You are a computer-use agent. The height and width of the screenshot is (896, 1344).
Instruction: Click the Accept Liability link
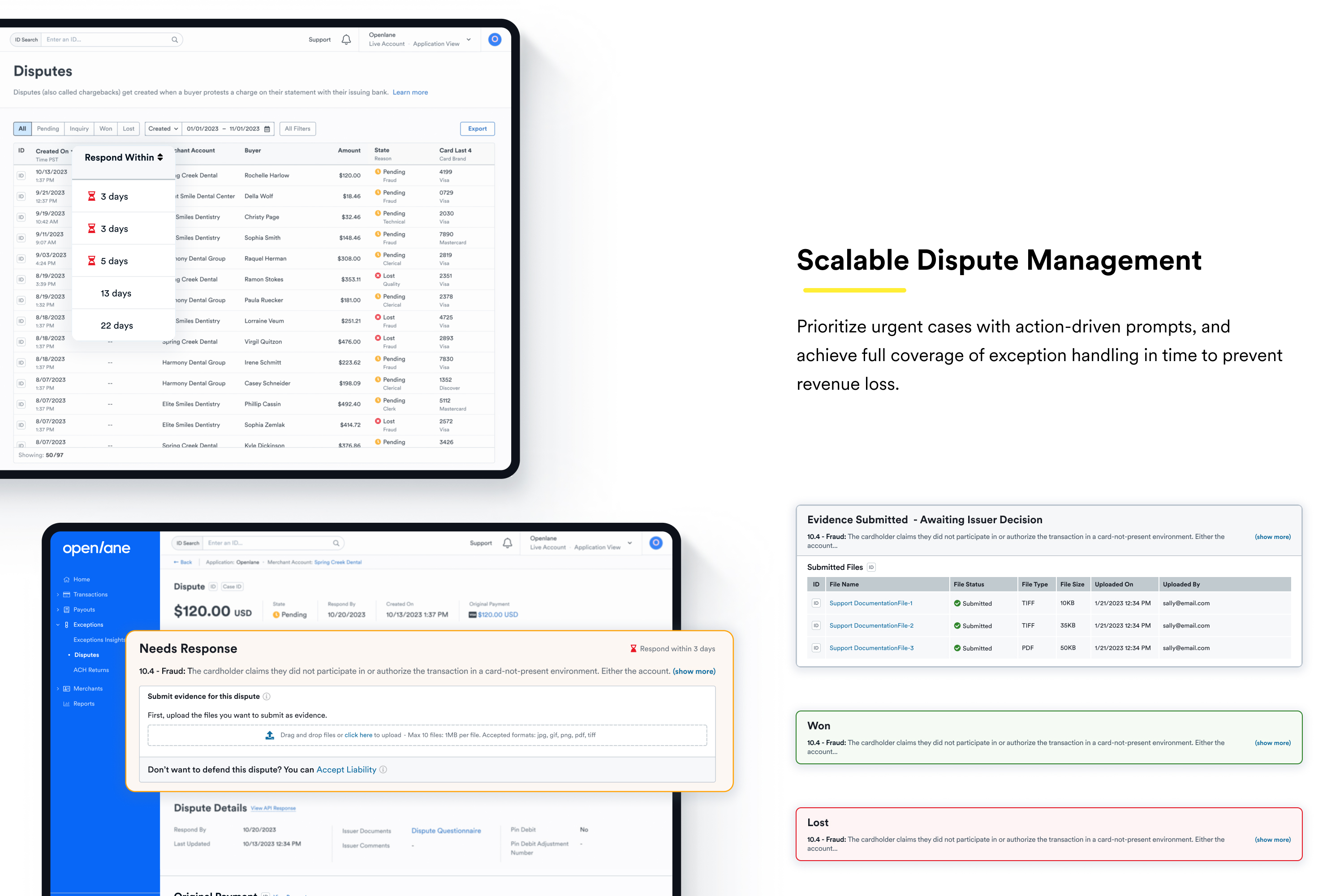(x=346, y=770)
